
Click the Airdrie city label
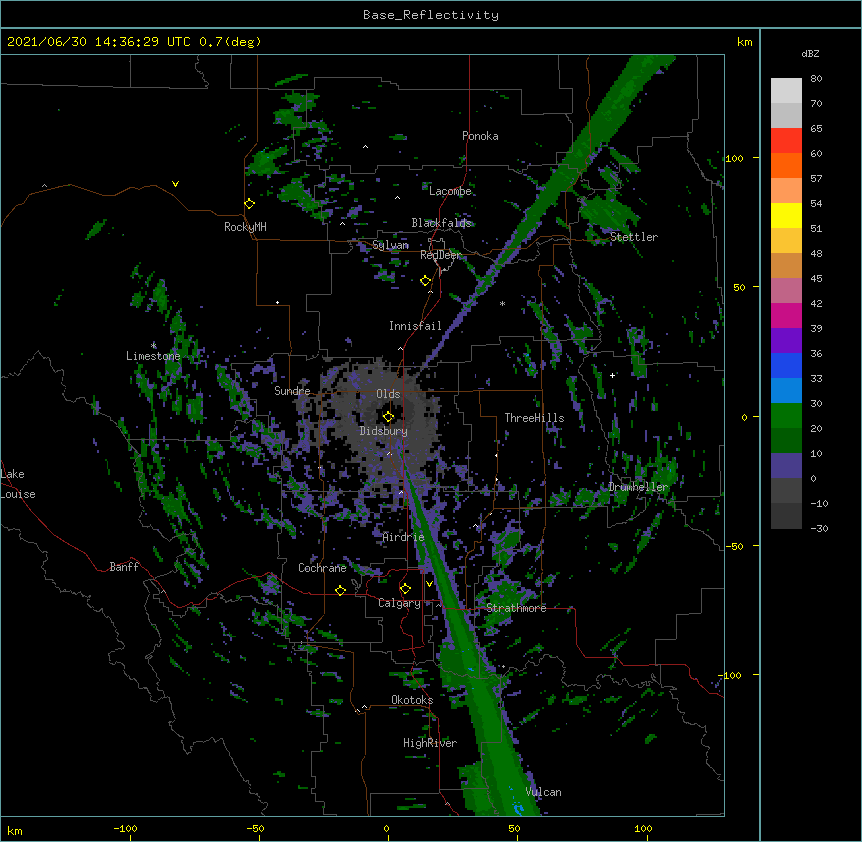pos(404,537)
